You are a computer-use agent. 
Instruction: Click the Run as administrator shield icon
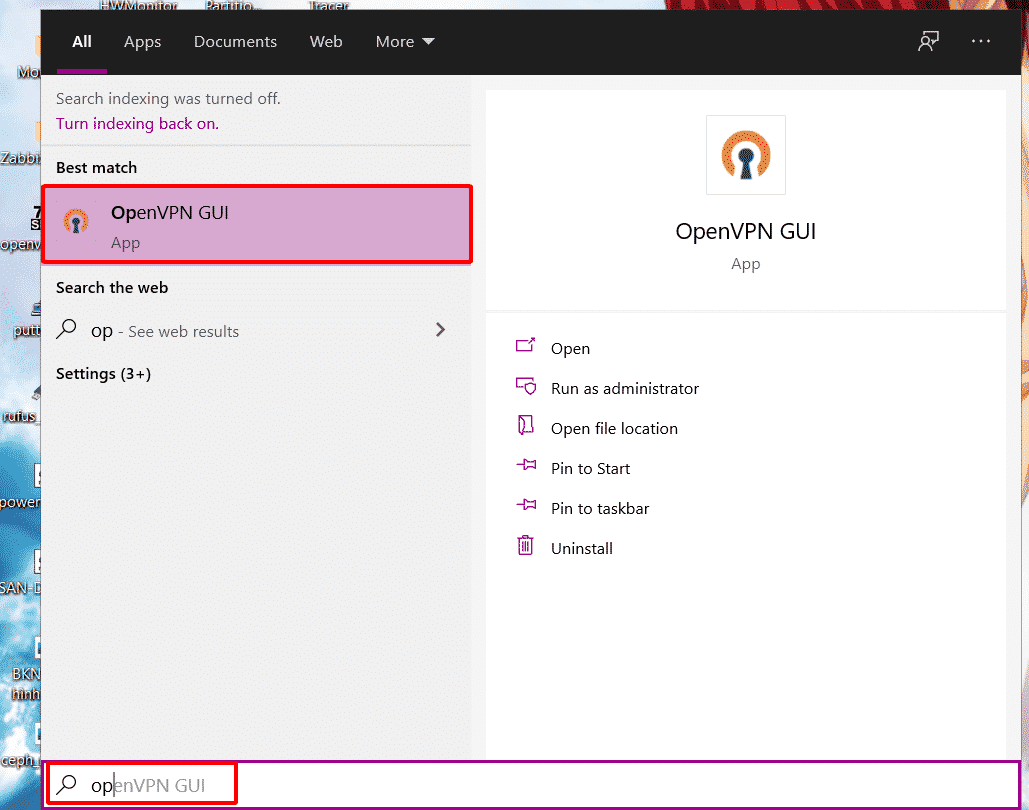click(526, 387)
